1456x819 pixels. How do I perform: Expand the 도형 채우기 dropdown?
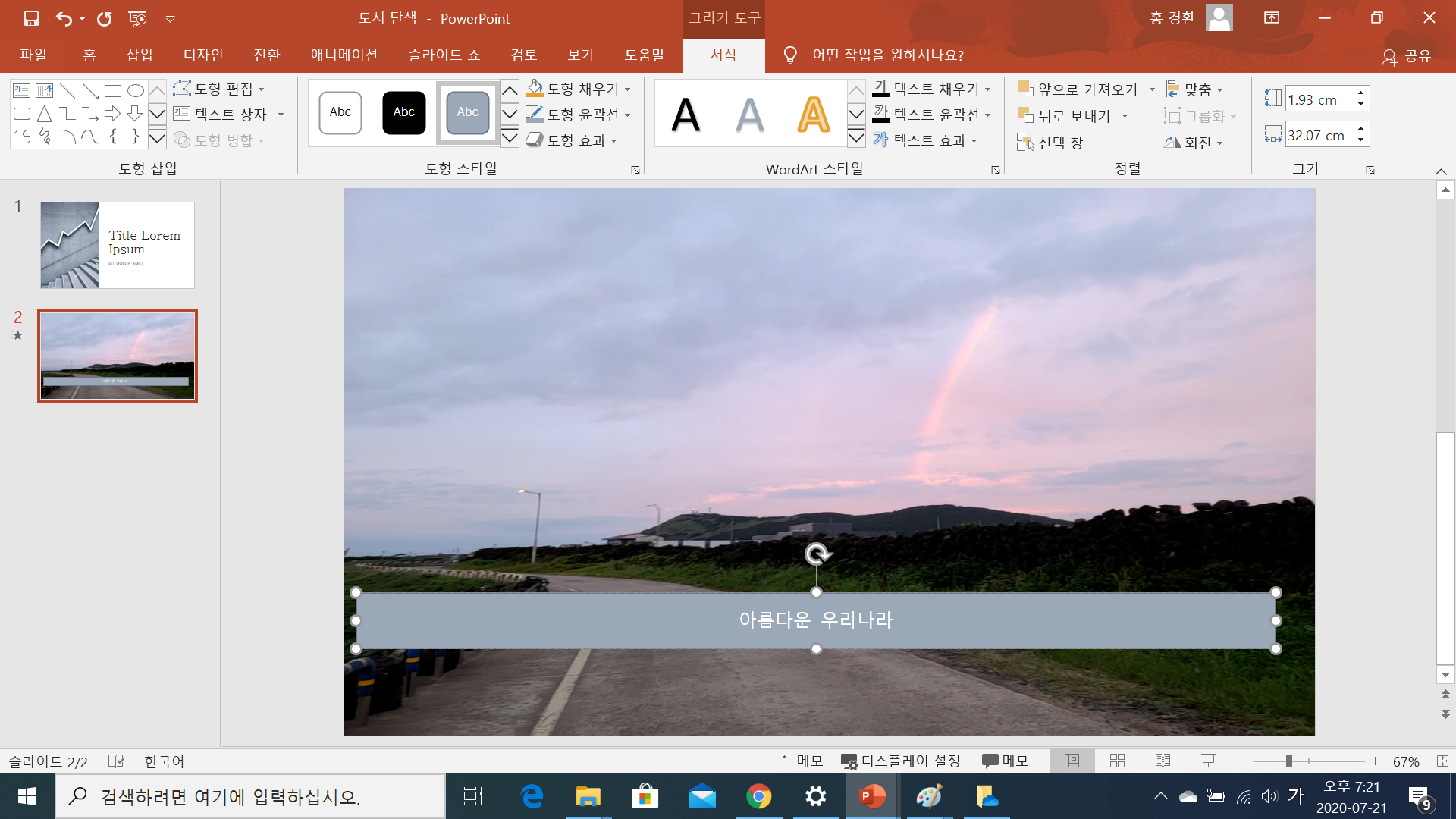click(x=628, y=89)
